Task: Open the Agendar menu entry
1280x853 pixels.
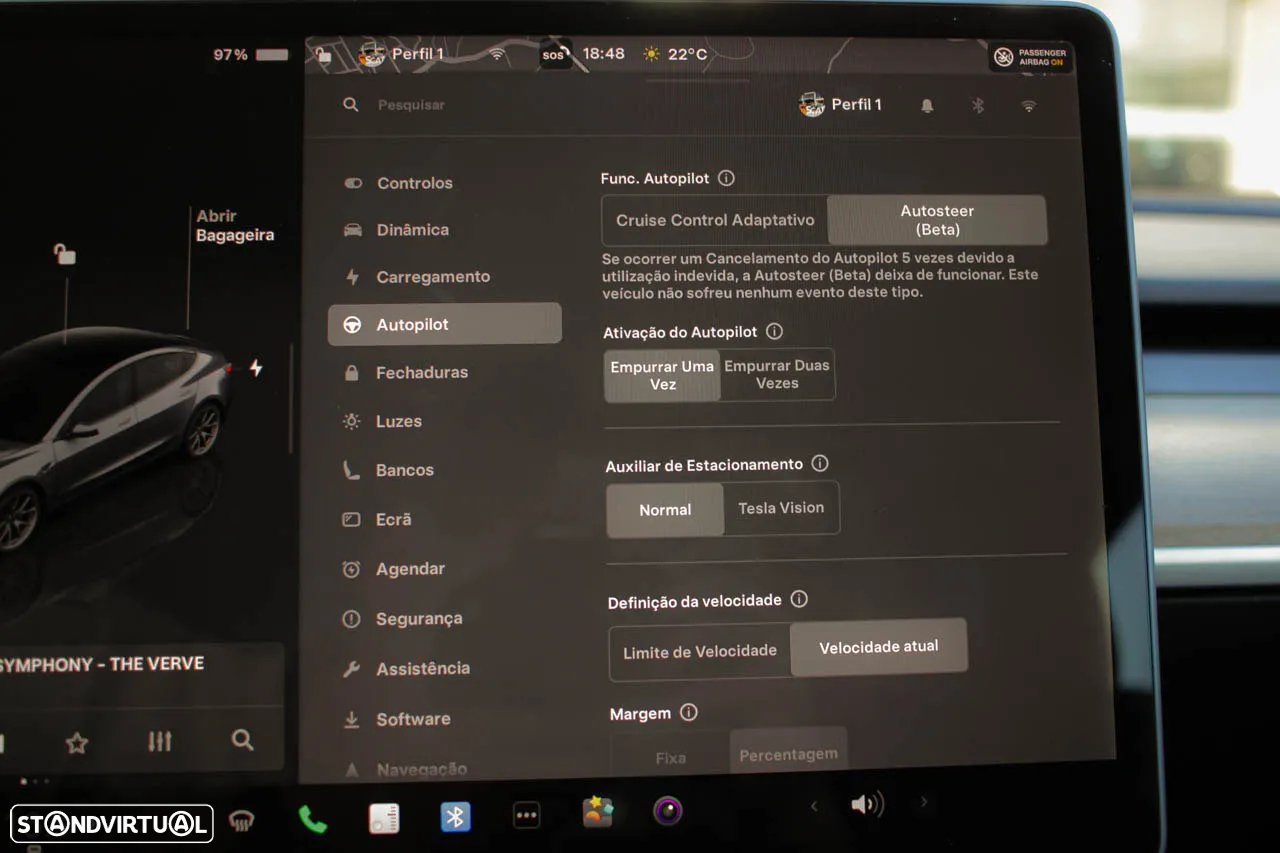Action: point(394,569)
